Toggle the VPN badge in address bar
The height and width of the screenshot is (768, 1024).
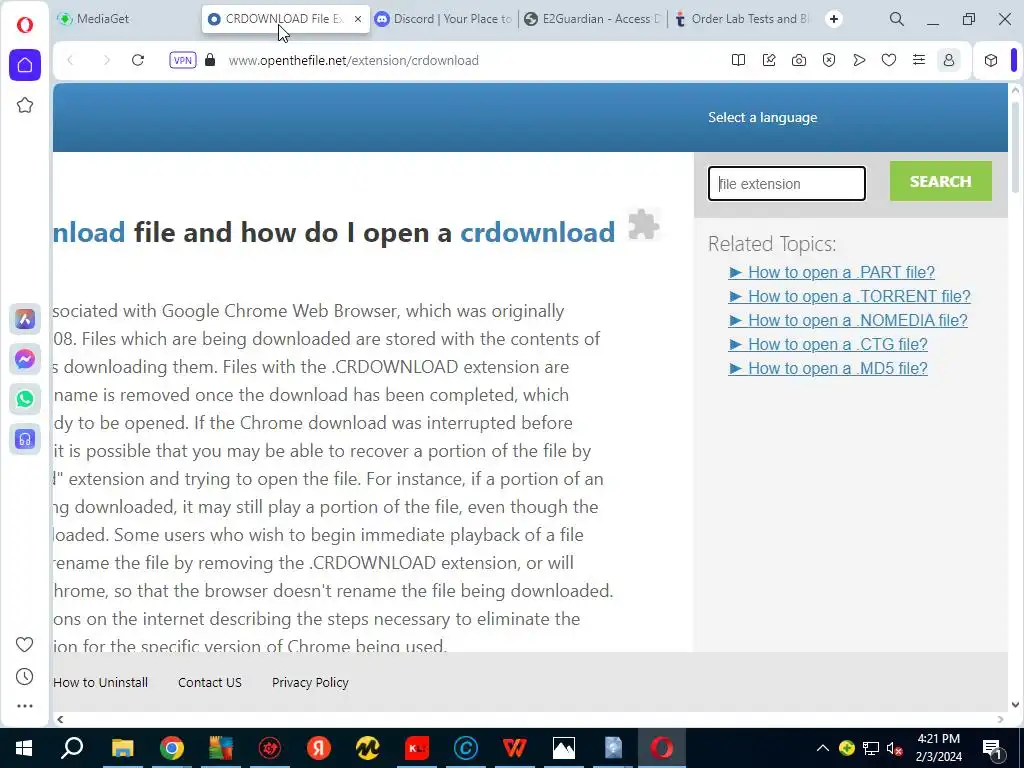182,60
